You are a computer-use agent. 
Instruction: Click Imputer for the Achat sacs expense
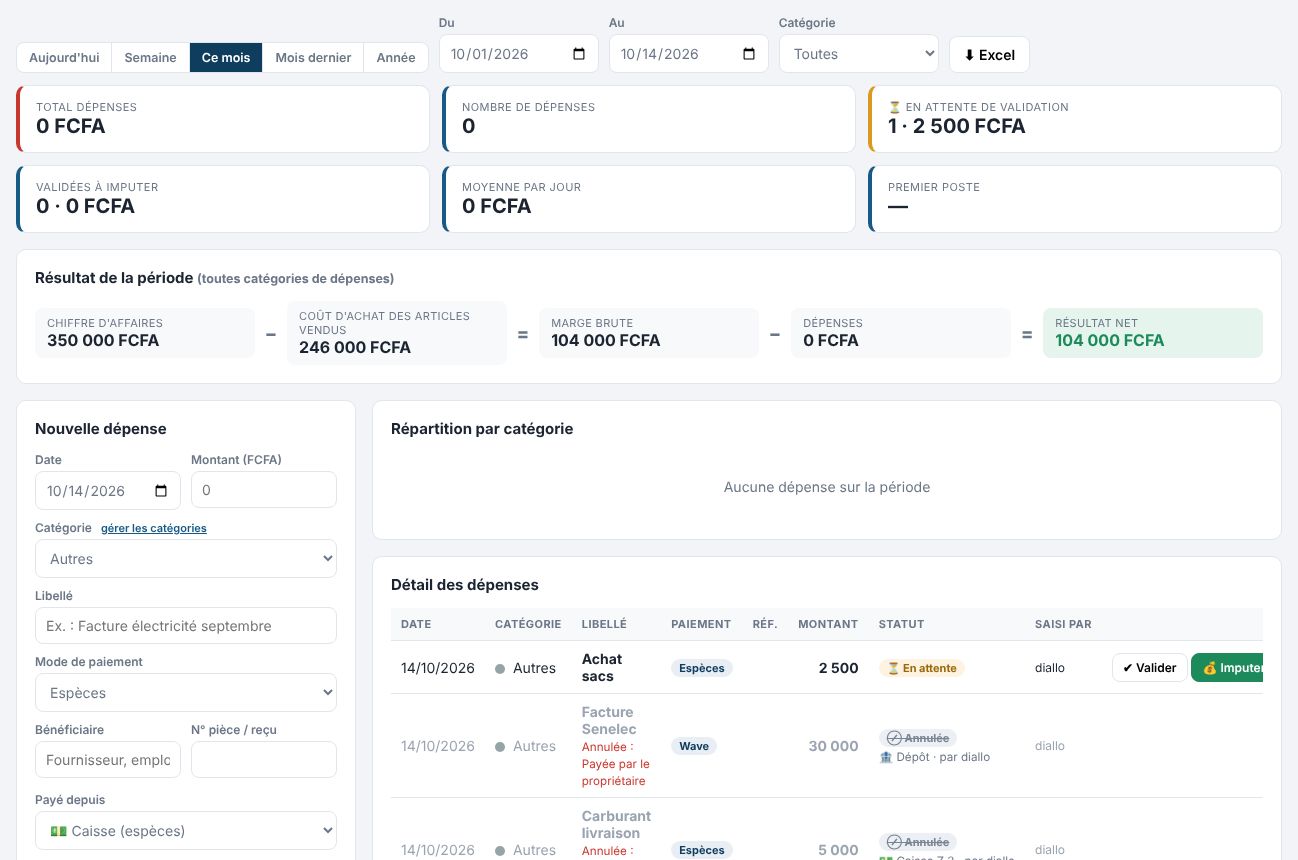click(x=1228, y=668)
